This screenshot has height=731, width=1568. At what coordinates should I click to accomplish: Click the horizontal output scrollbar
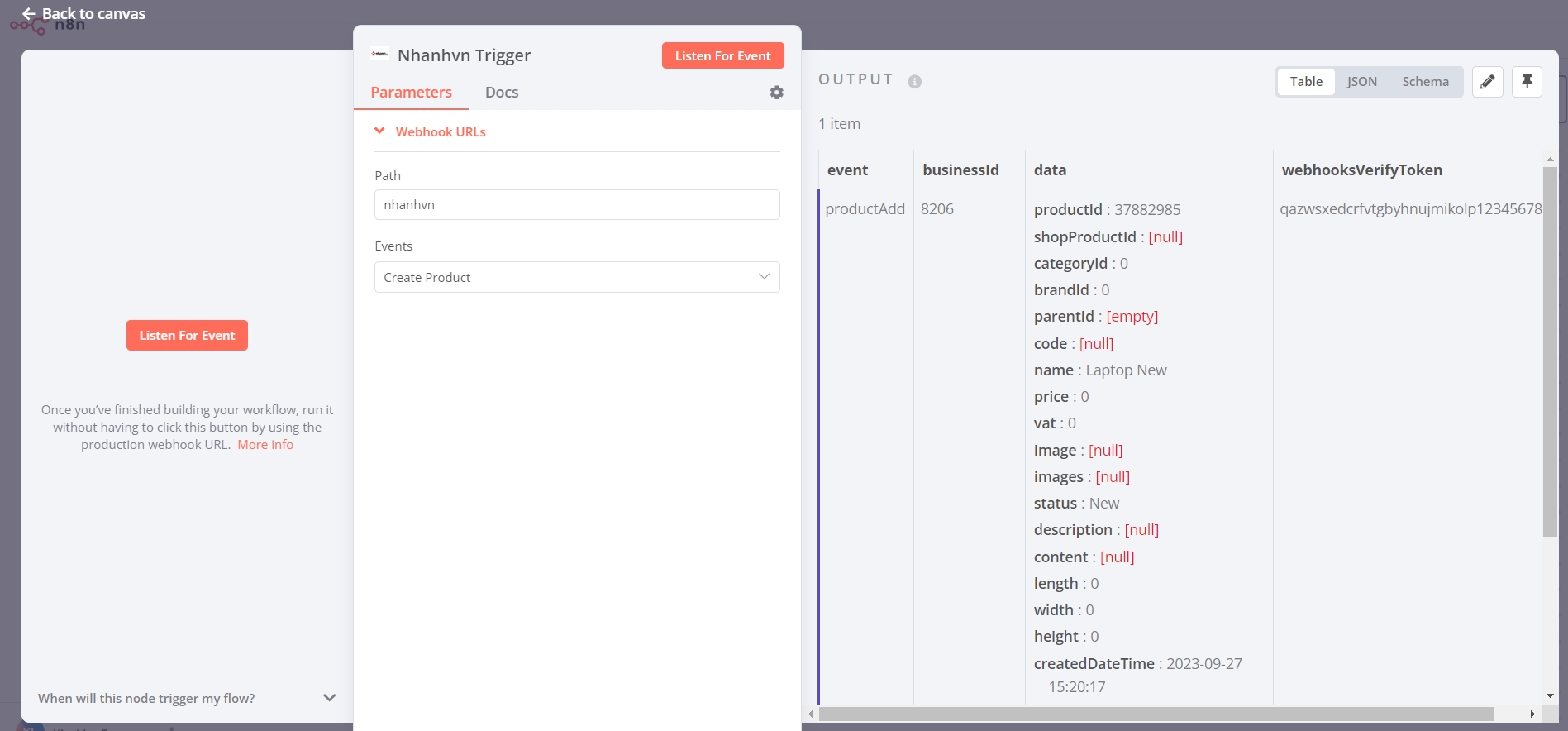pyautogui.click(x=1156, y=714)
